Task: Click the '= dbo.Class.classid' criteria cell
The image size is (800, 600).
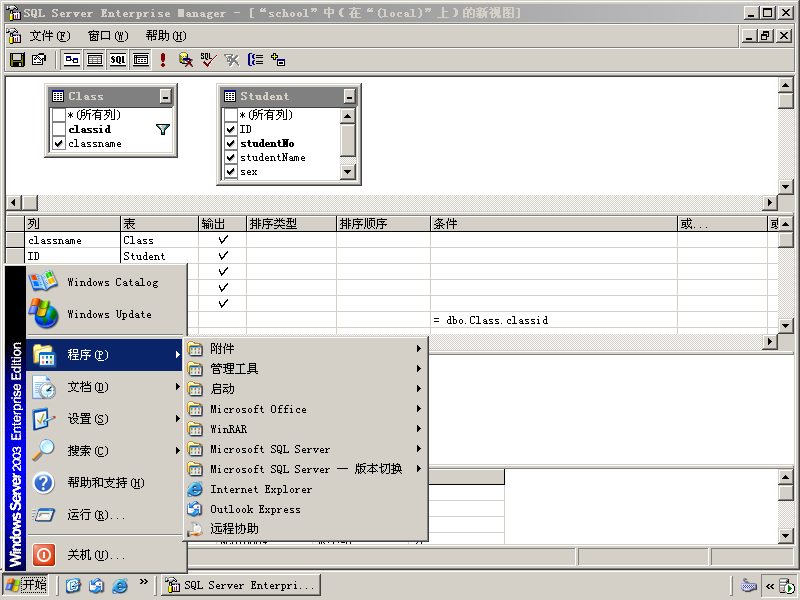Action: [554, 320]
